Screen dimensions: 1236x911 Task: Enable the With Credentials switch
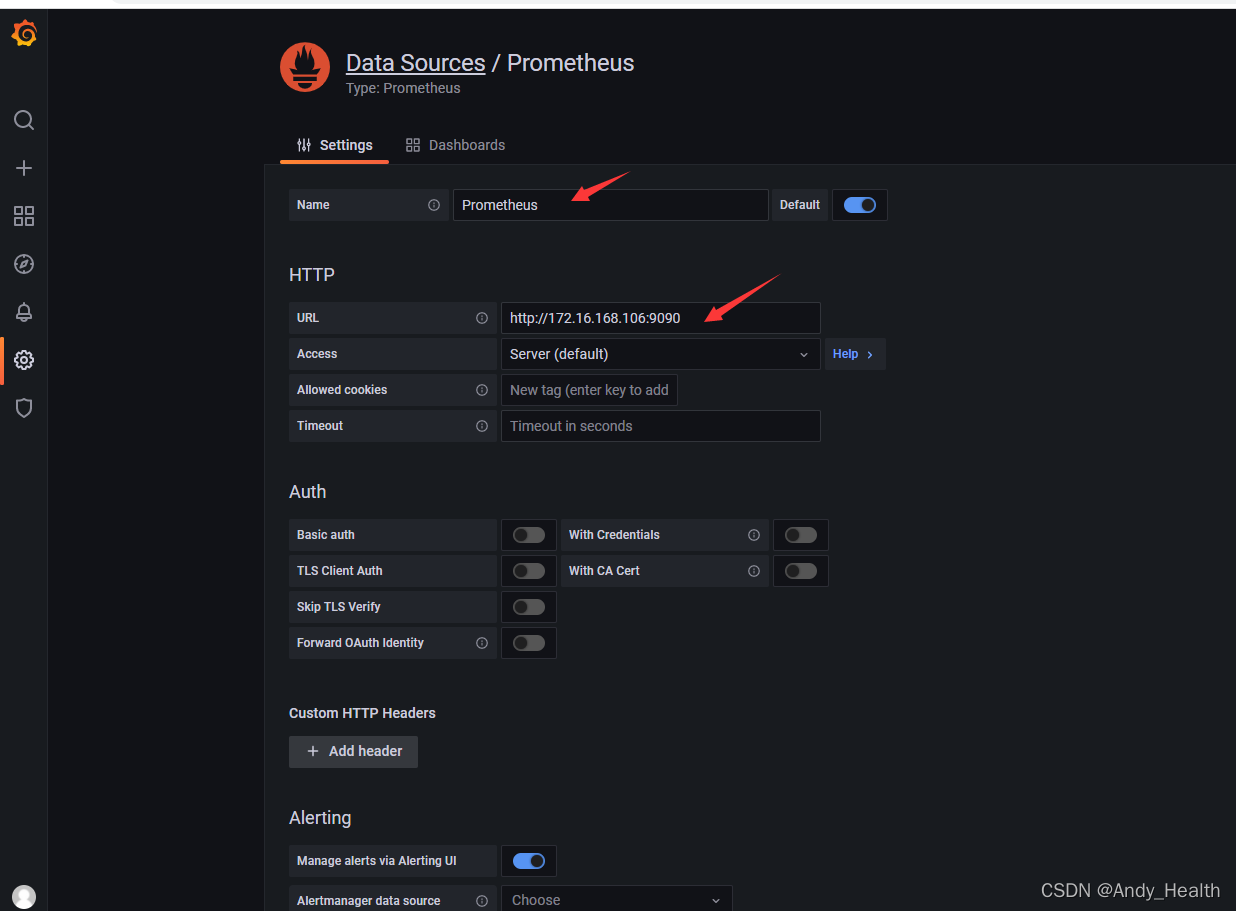801,535
